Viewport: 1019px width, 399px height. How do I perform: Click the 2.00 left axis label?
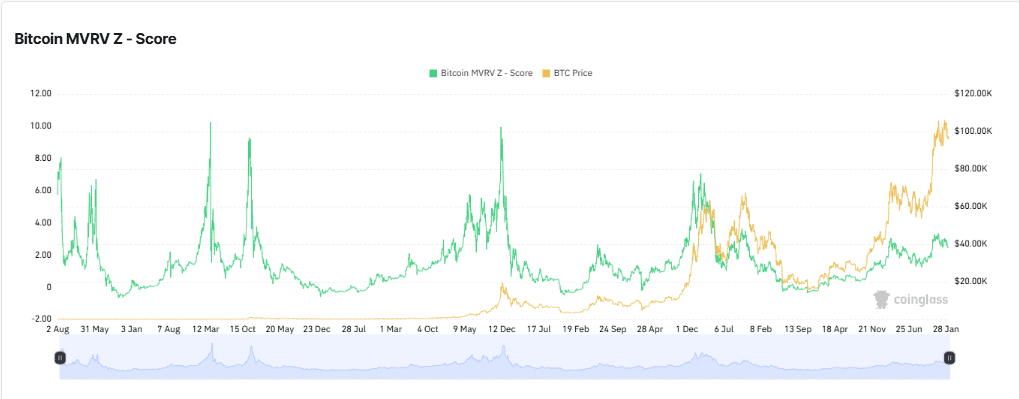coord(42,255)
